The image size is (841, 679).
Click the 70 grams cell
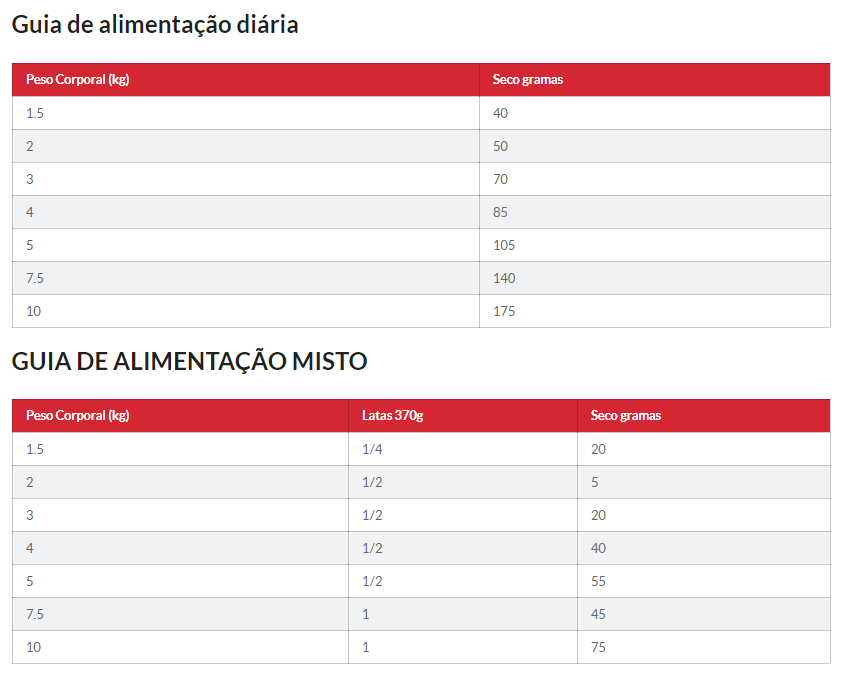500,179
